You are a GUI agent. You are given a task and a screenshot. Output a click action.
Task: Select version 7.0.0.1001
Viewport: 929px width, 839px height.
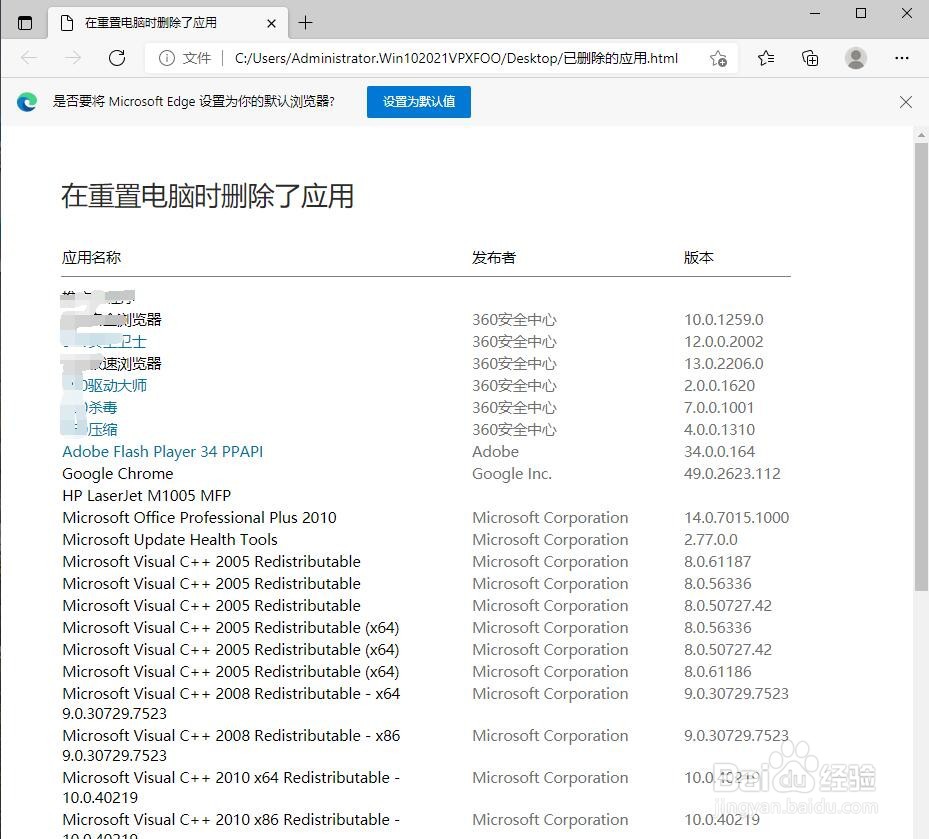(x=719, y=408)
